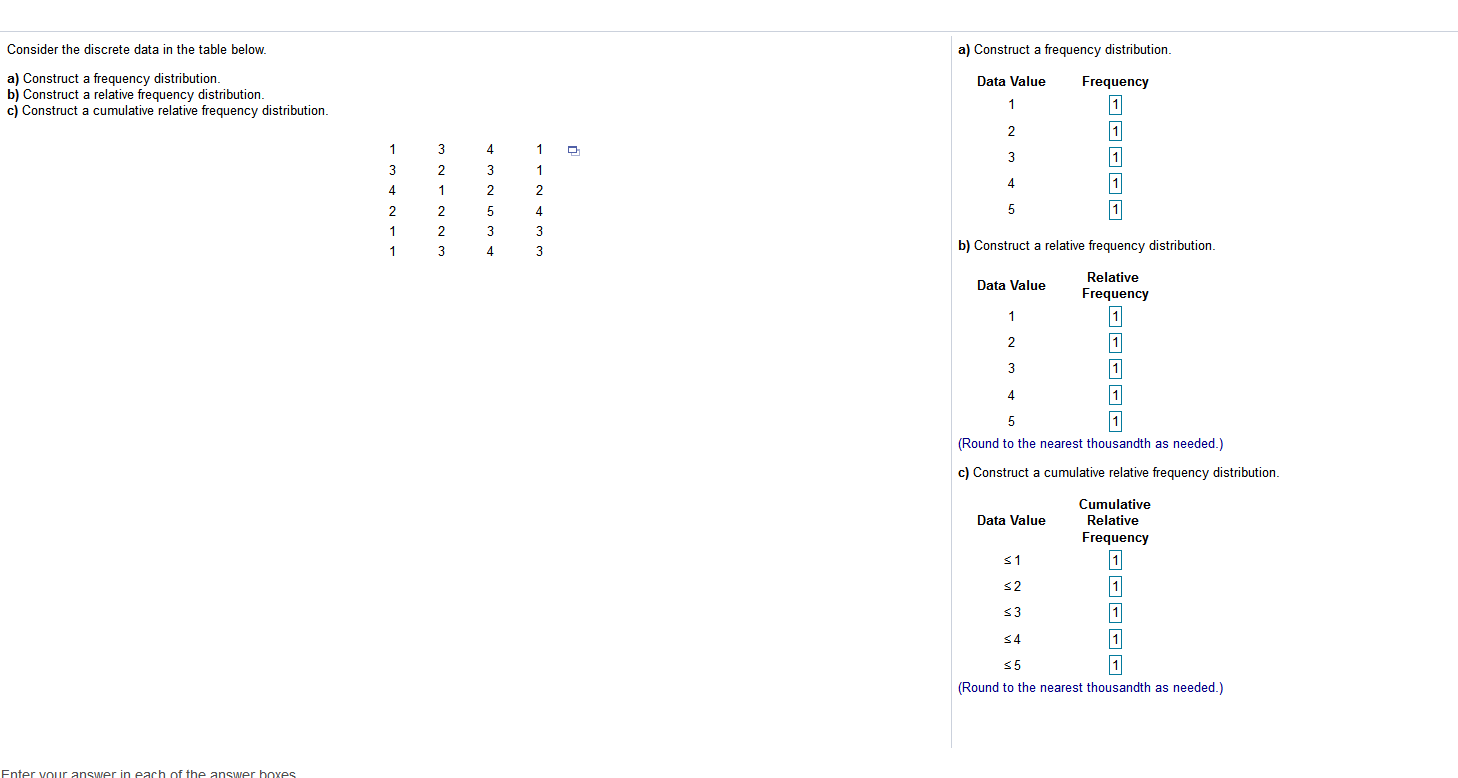This screenshot has width=1458, height=778.
Task: Click the cumulative relative frequency box for ≤2
Action: pos(1114,586)
